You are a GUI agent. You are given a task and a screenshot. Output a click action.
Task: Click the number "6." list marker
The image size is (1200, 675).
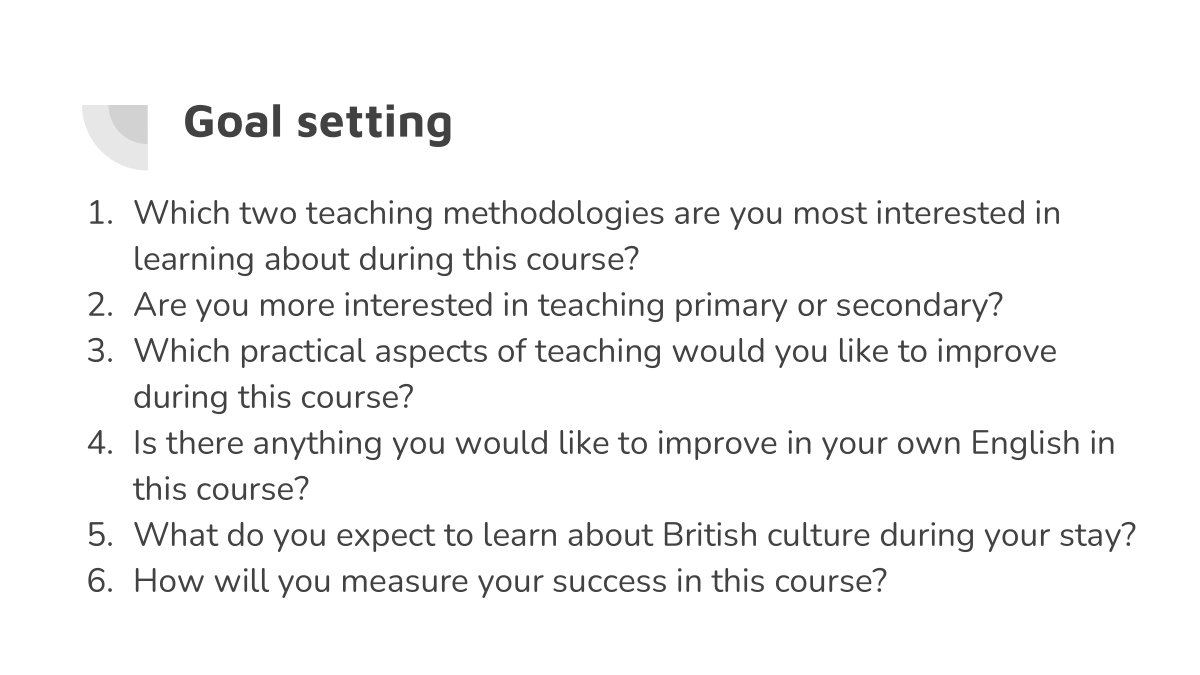pos(101,581)
